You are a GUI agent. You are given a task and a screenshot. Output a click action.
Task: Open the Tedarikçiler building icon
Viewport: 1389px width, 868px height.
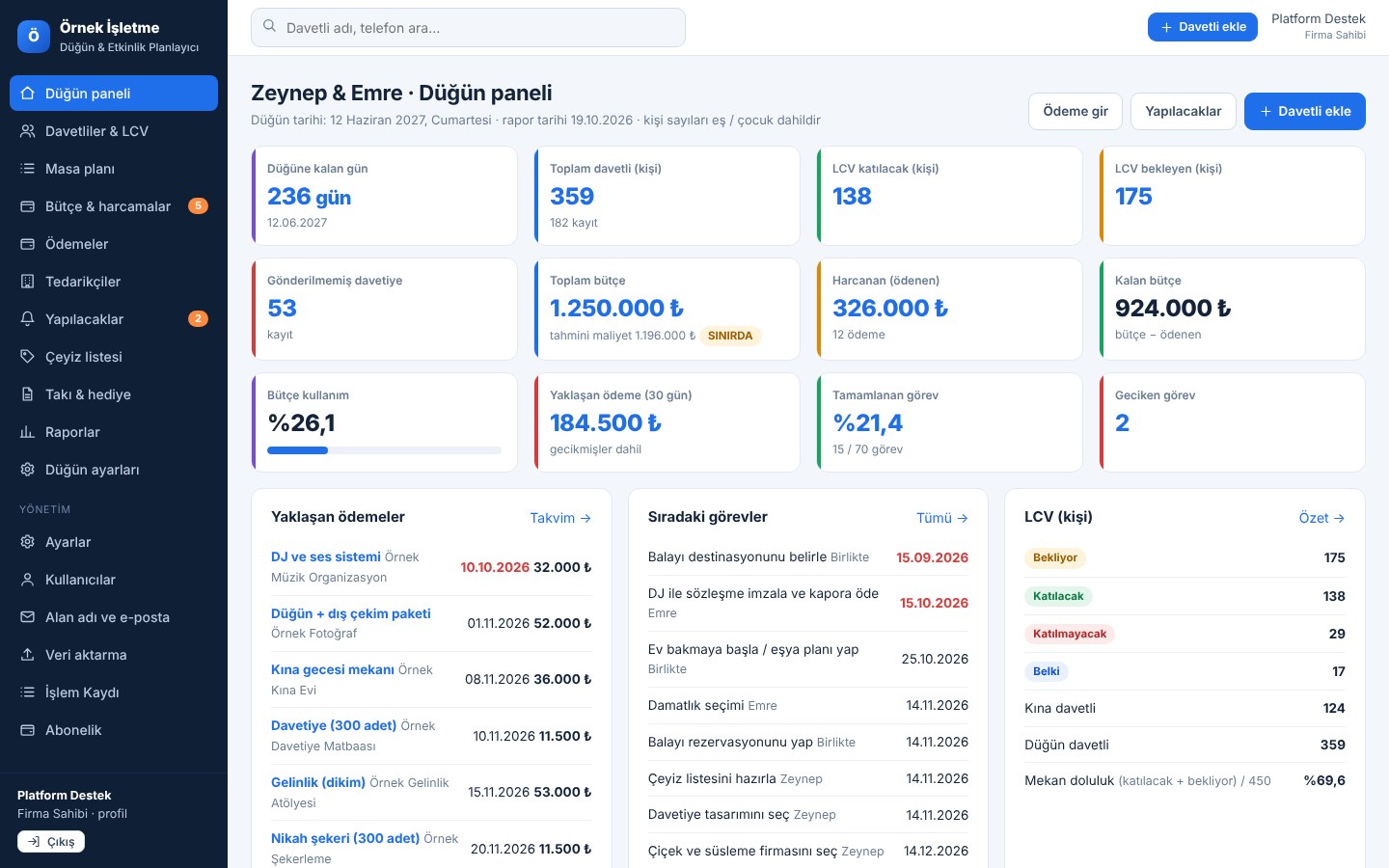click(x=27, y=282)
